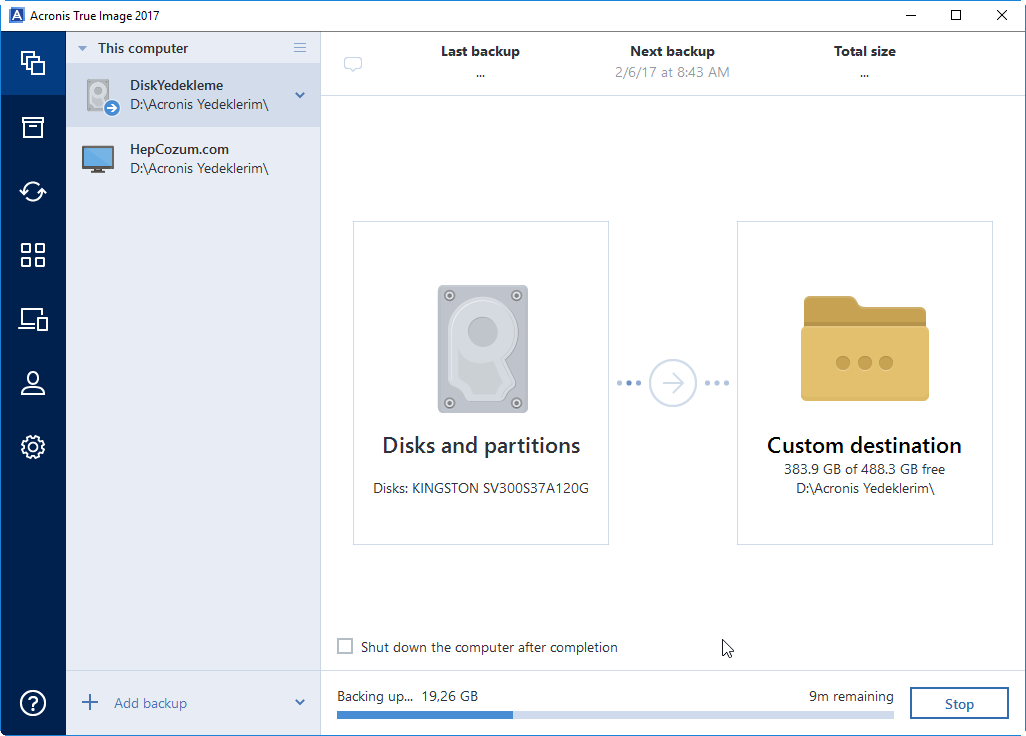Close the Acronis True Image window

pyautogui.click(x=1002, y=15)
